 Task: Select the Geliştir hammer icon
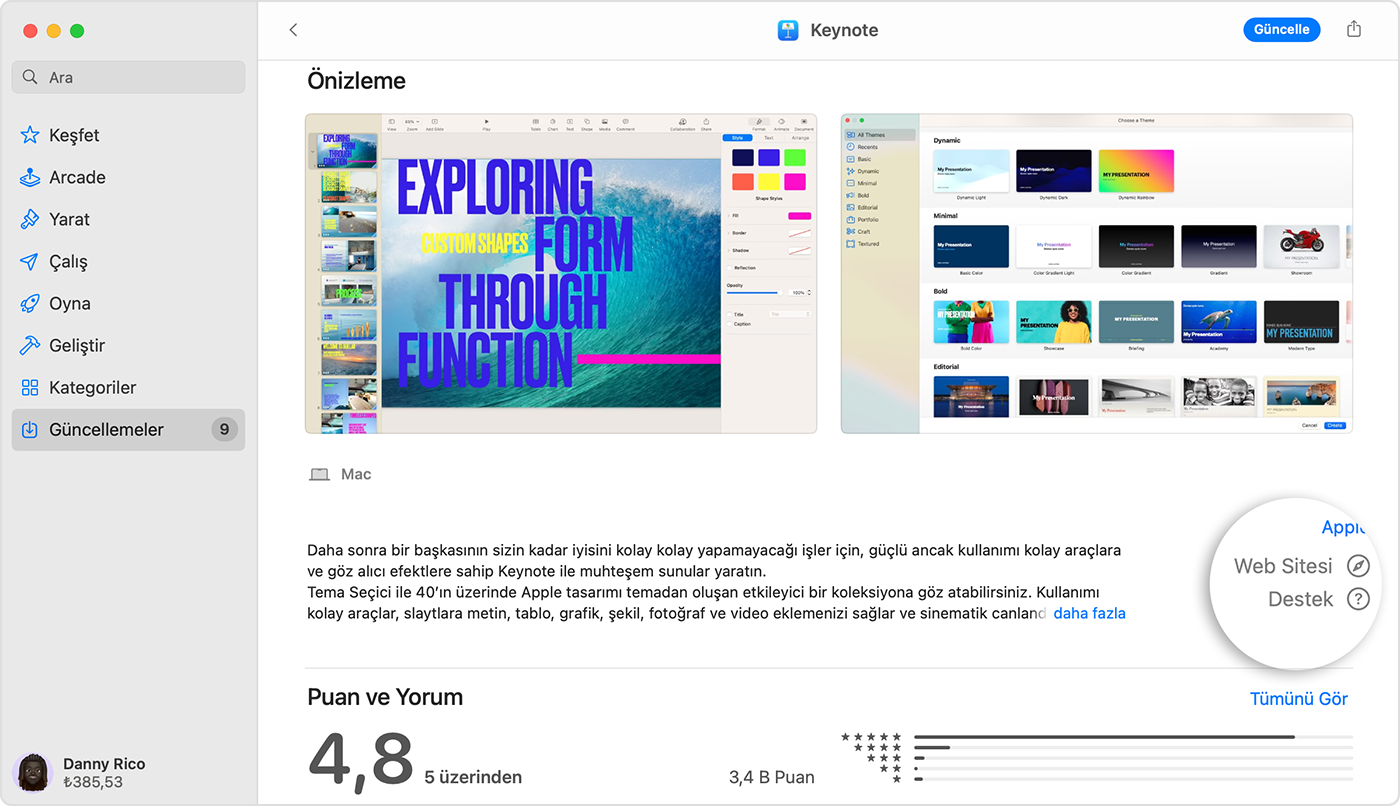point(30,345)
